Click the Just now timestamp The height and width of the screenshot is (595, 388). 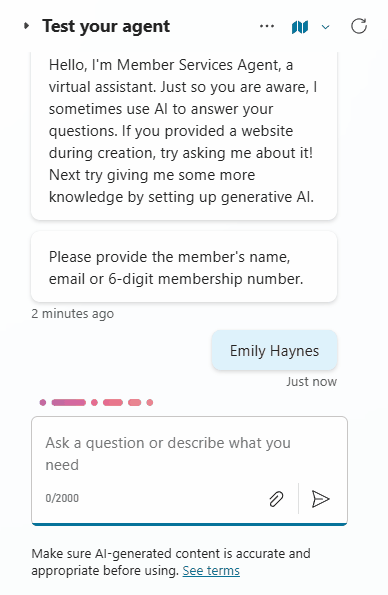312,381
